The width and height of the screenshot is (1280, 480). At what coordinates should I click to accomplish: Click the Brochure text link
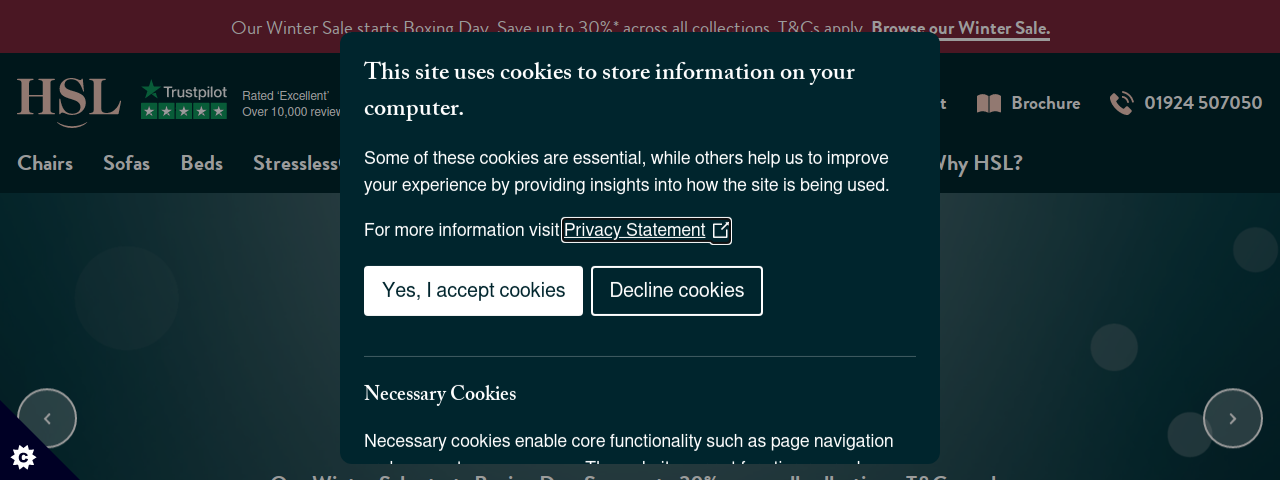(x=1045, y=103)
